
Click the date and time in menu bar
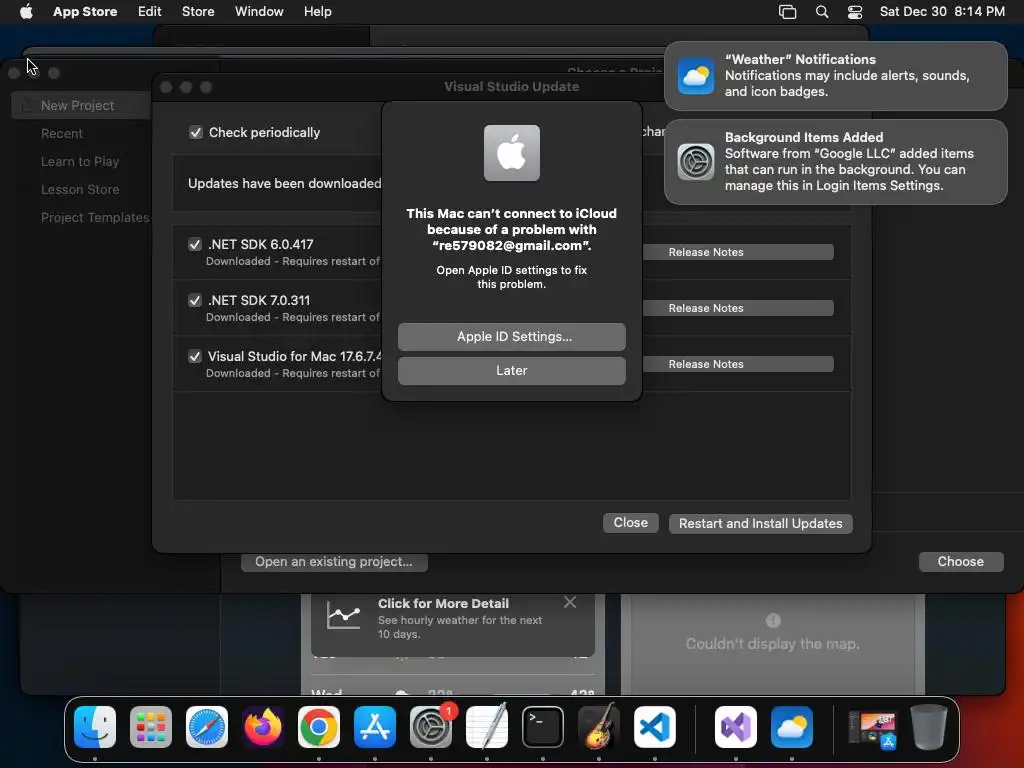942,12
